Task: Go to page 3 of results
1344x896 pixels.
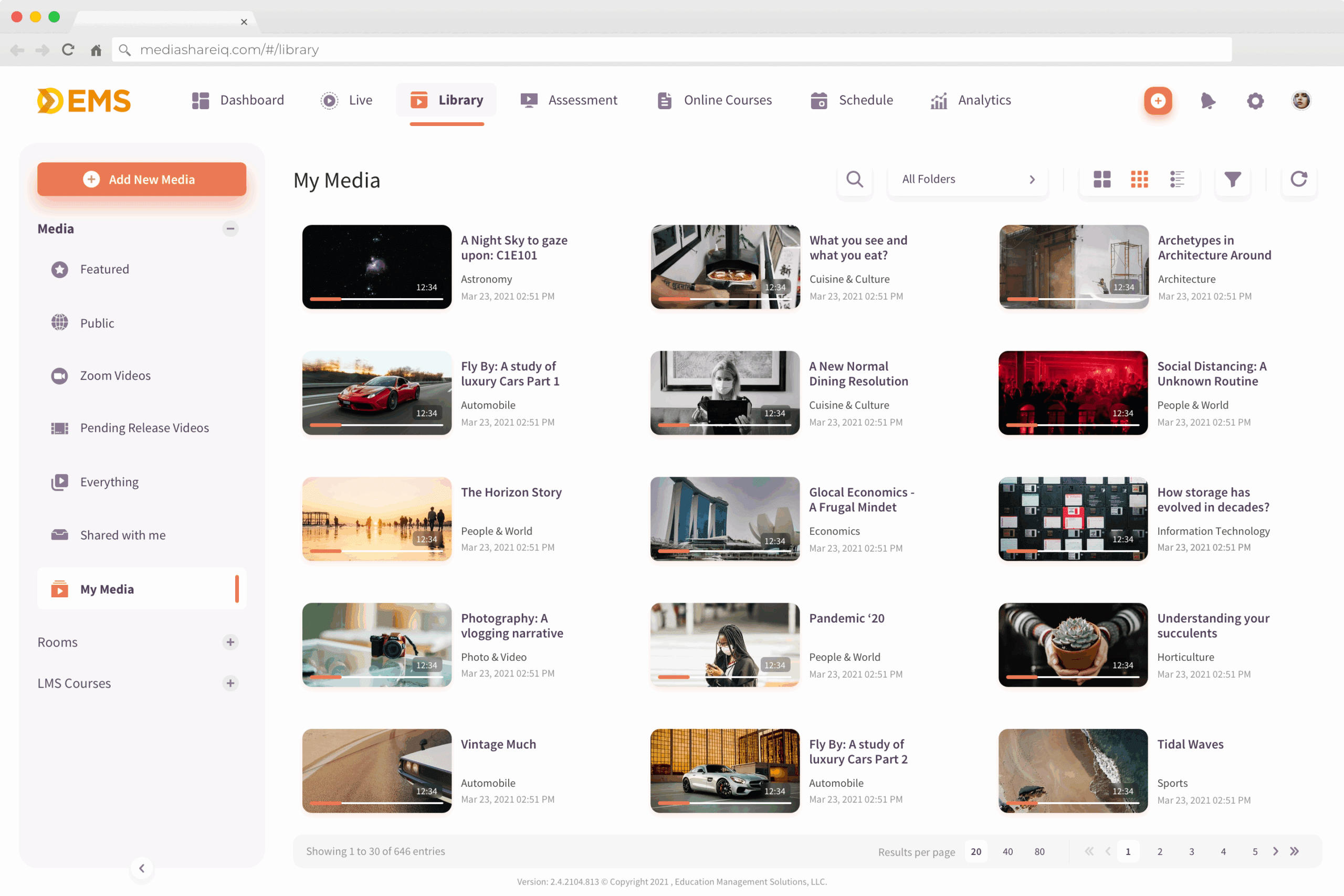Action: coord(1191,851)
